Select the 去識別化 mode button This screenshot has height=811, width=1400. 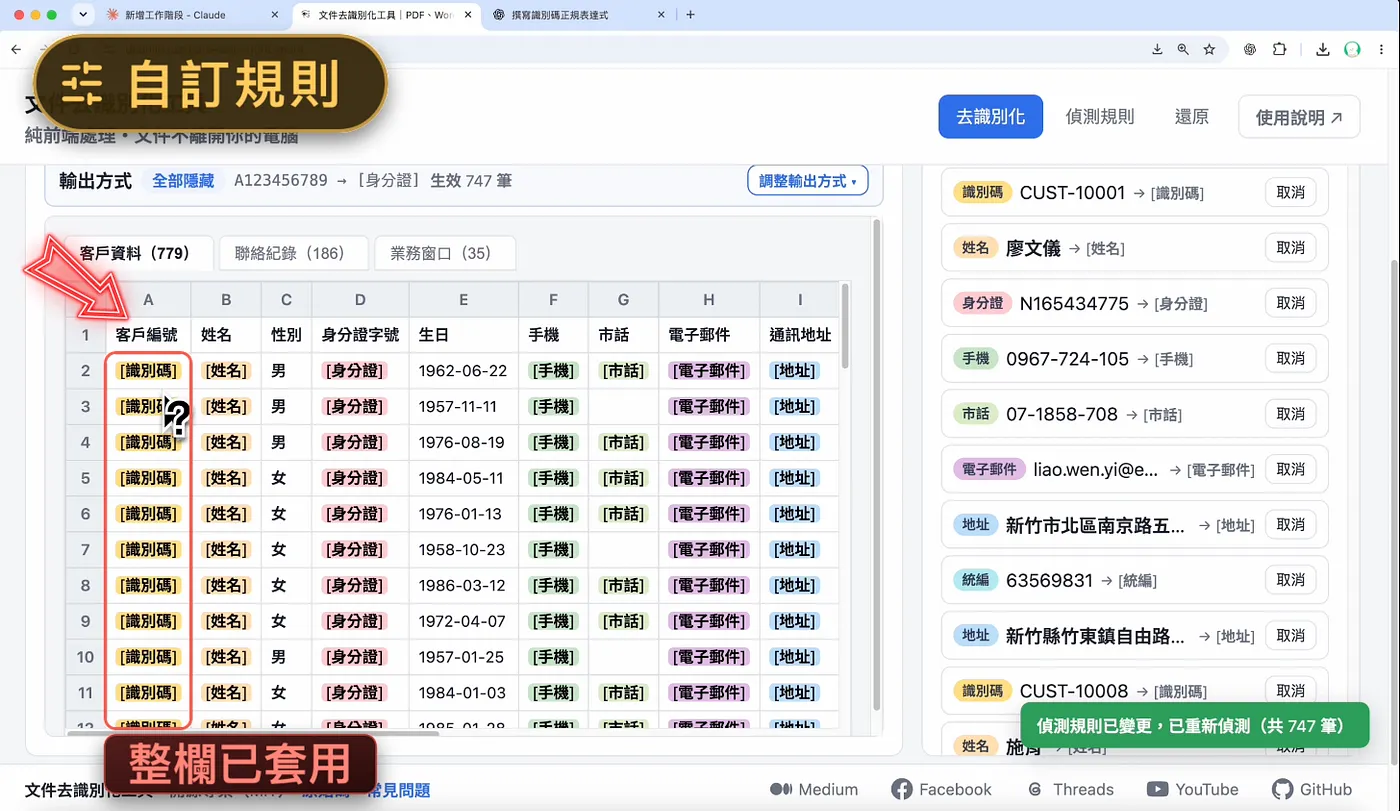pyautogui.click(x=990, y=117)
